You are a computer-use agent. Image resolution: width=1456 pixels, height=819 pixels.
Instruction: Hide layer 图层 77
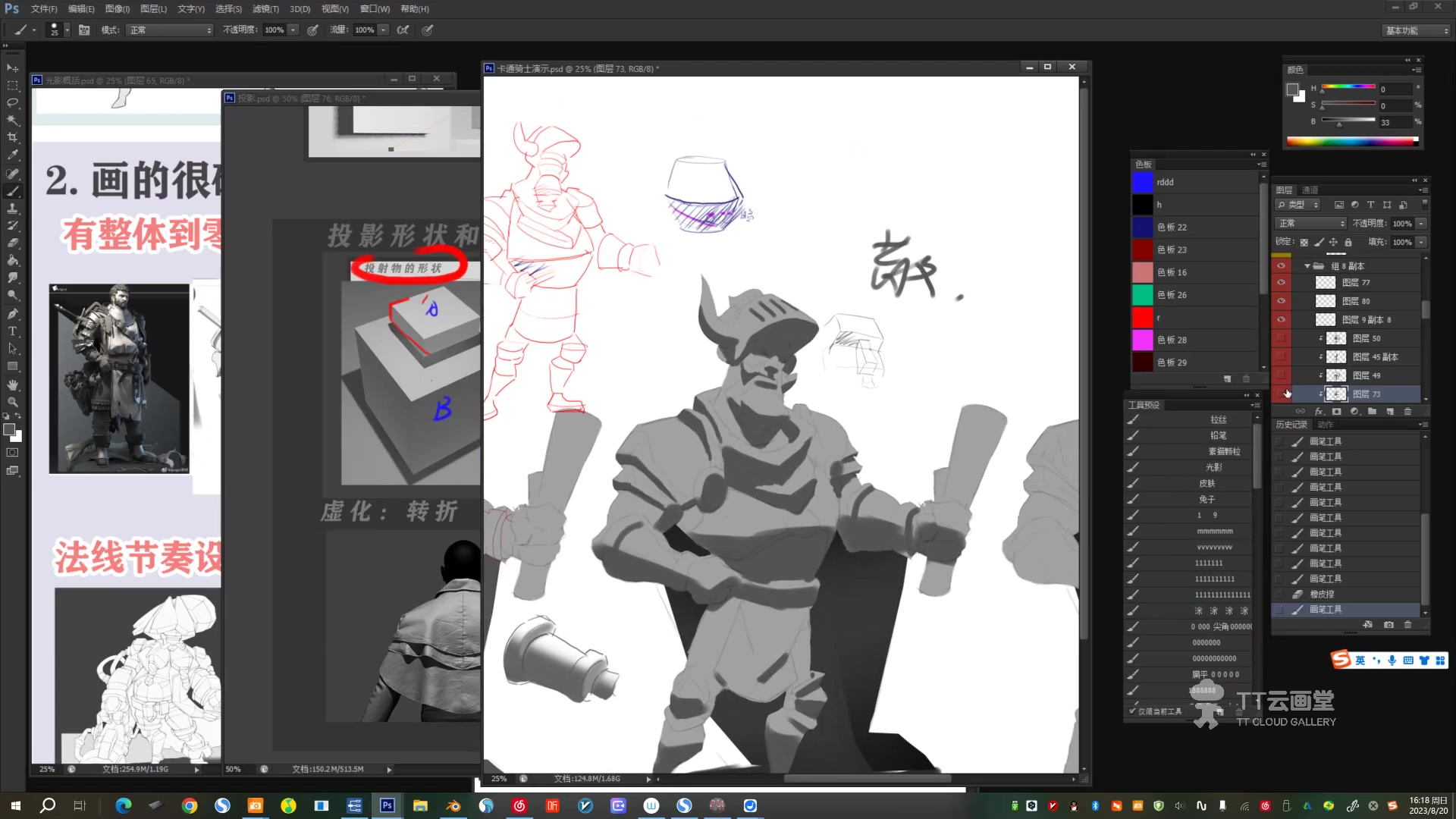[x=1282, y=282]
